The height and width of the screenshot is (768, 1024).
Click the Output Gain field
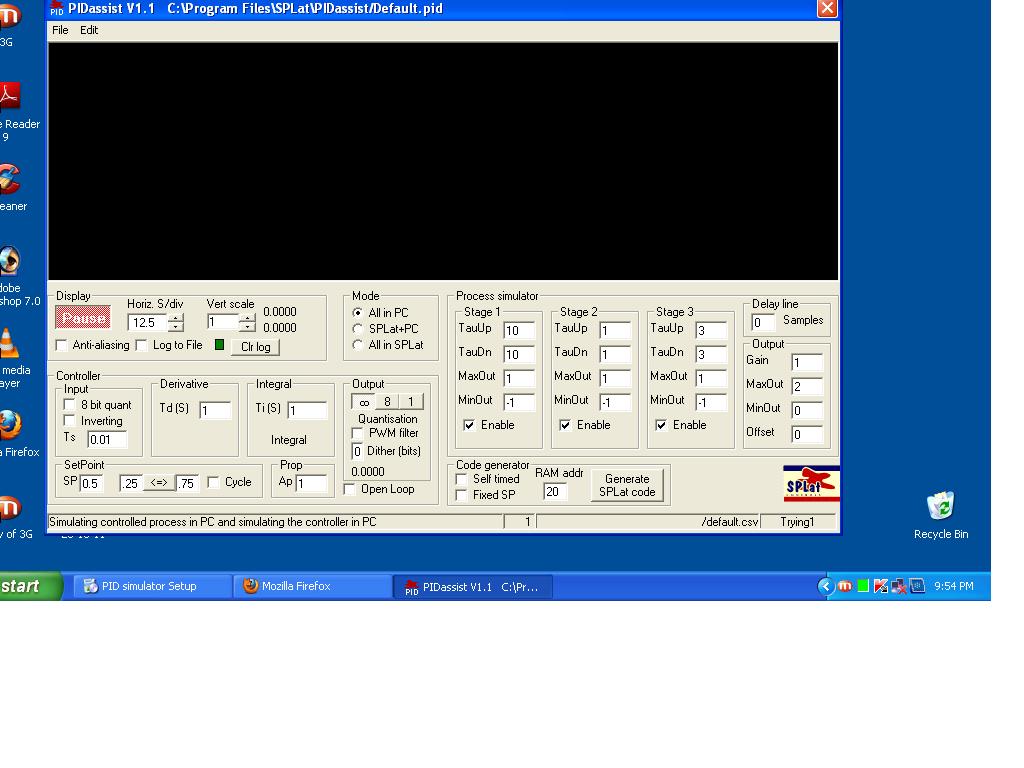(807, 362)
